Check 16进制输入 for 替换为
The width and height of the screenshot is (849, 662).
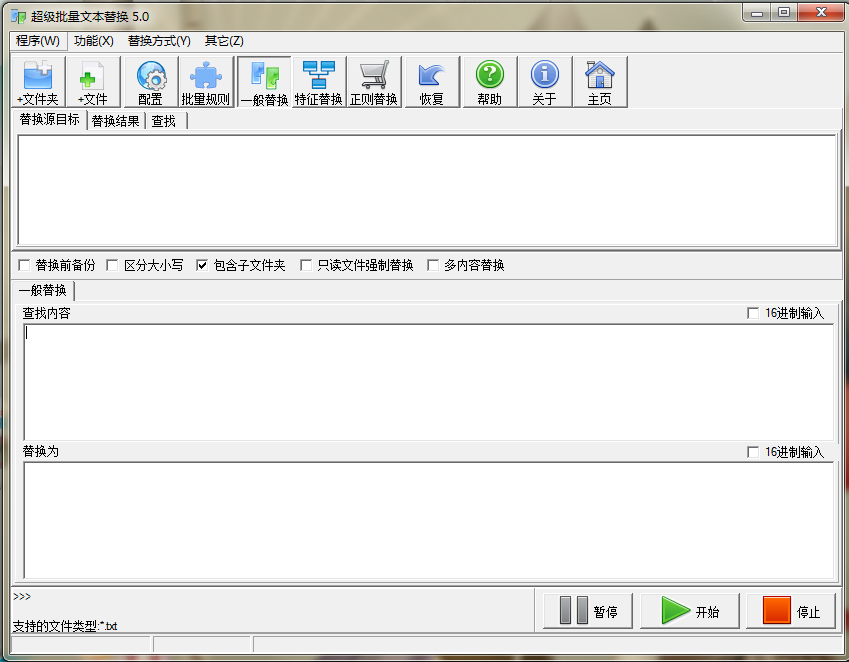tap(753, 452)
